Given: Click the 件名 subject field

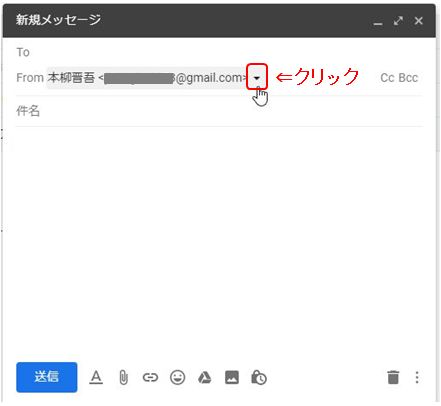Looking at the screenshot, I should [220, 111].
